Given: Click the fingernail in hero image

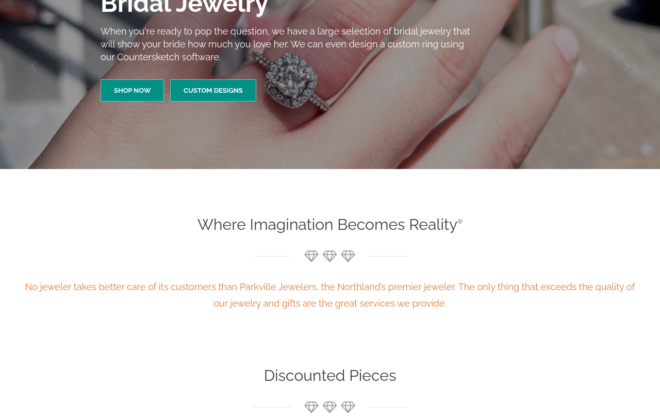Looking at the screenshot, I should click(566, 42).
